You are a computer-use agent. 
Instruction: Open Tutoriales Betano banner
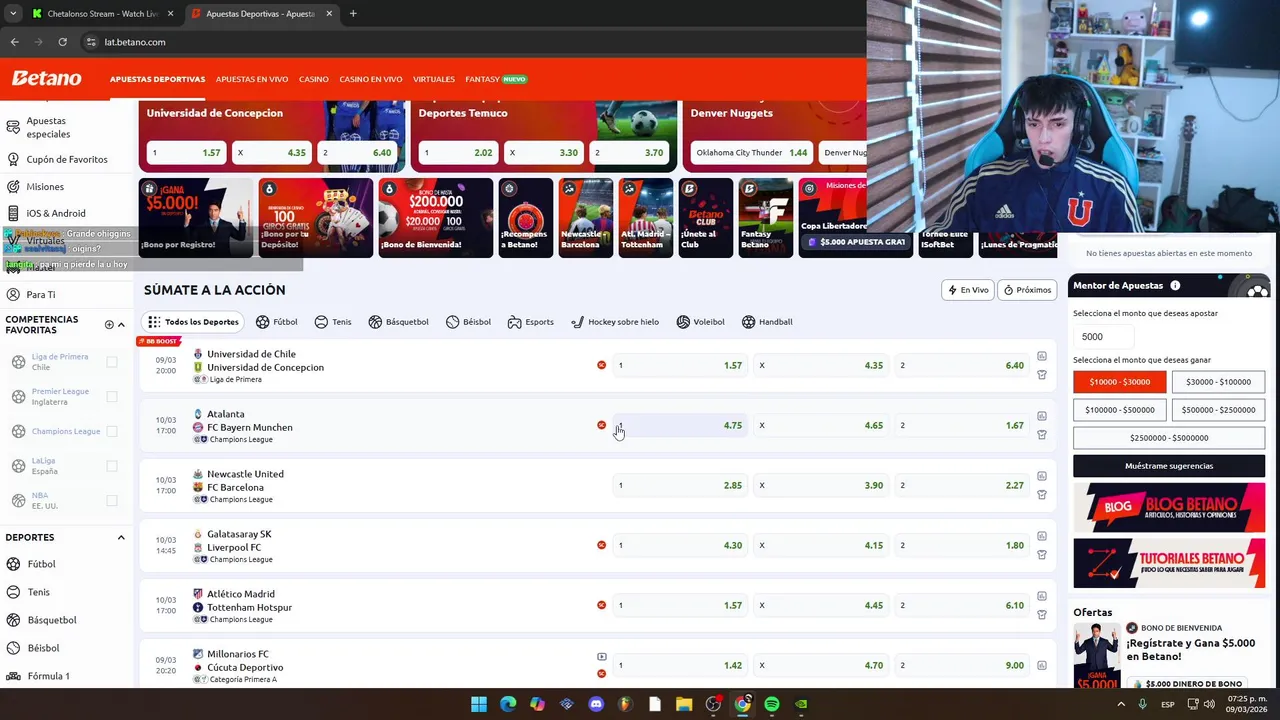1169,564
